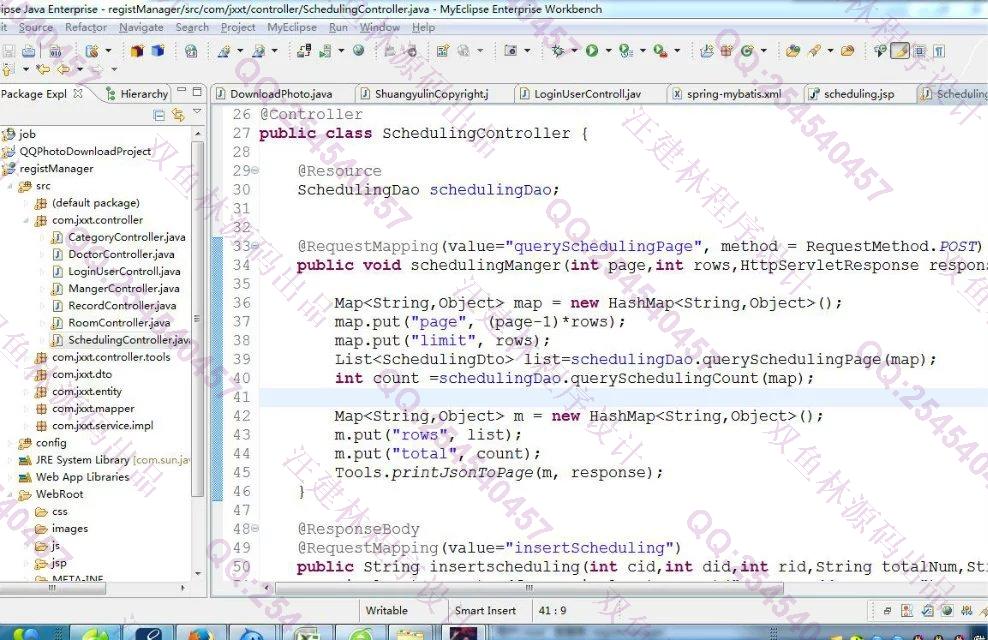
Task: Click the Open Type folder icon
Action: 793,51
